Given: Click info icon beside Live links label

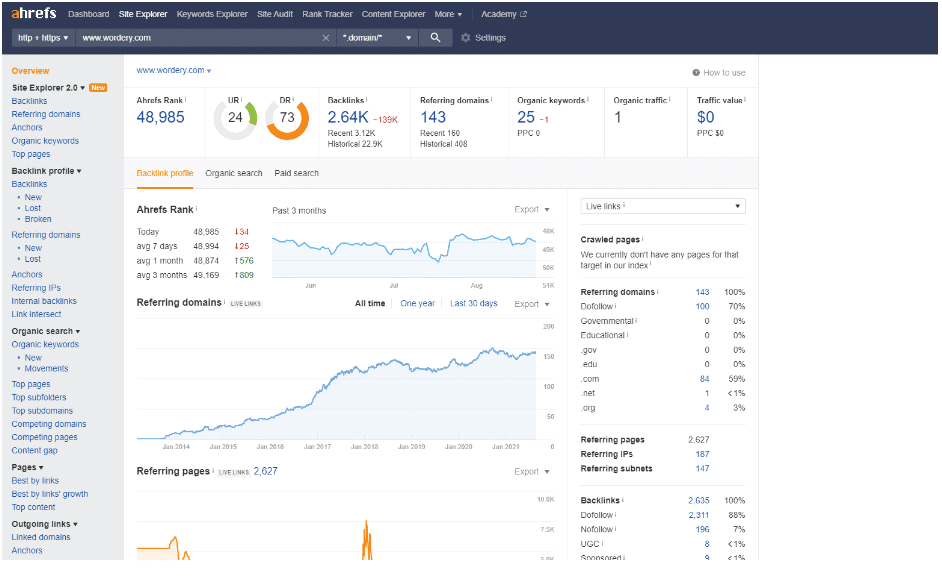Looking at the screenshot, I should 624,206.
